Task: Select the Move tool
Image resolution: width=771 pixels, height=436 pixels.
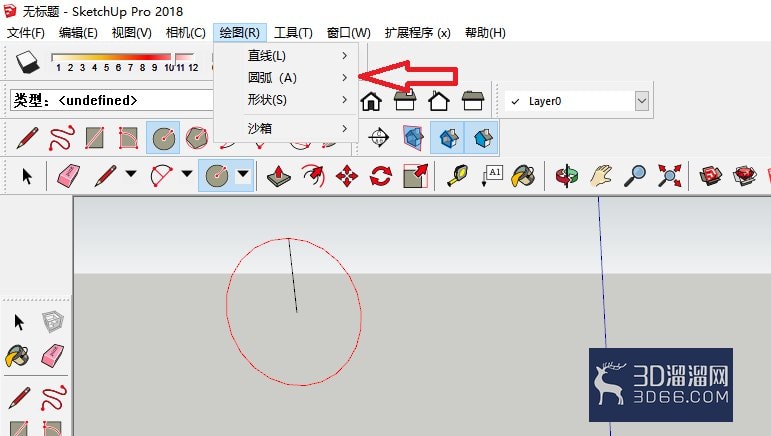Action: coord(347,175)
